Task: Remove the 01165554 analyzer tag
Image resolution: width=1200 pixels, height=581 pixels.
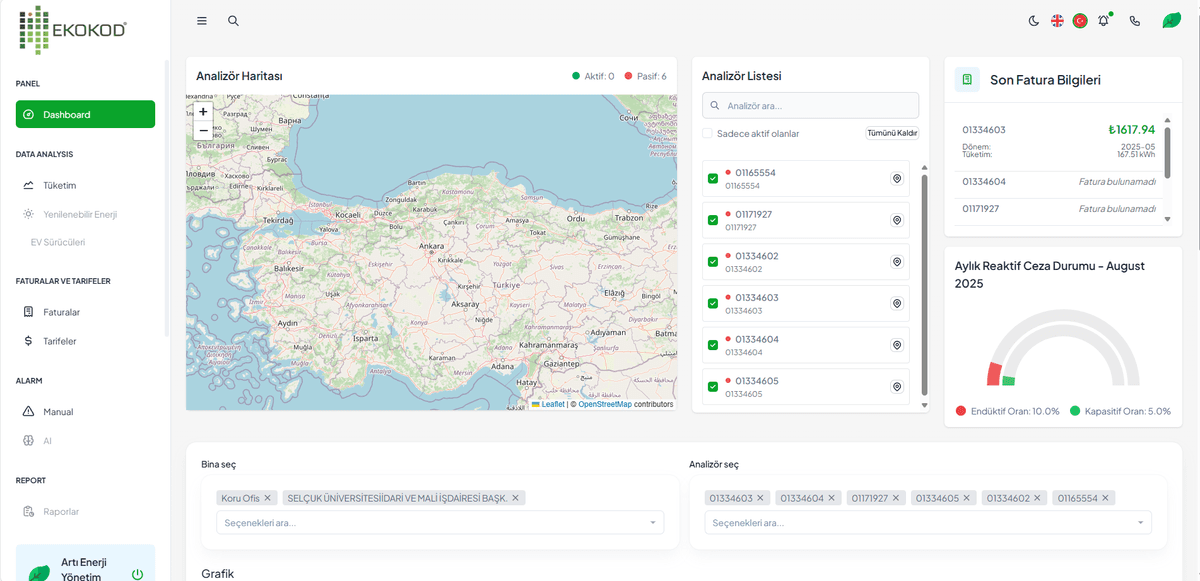Action: [1106, 498]
